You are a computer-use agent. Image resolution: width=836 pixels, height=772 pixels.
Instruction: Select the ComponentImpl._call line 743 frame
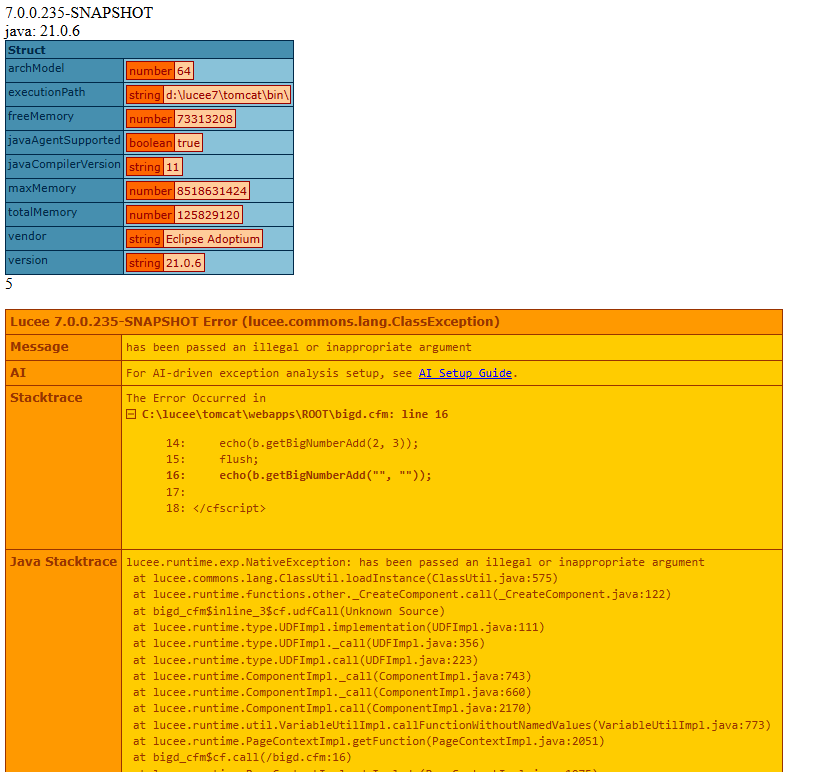click(x=332, y=676)
